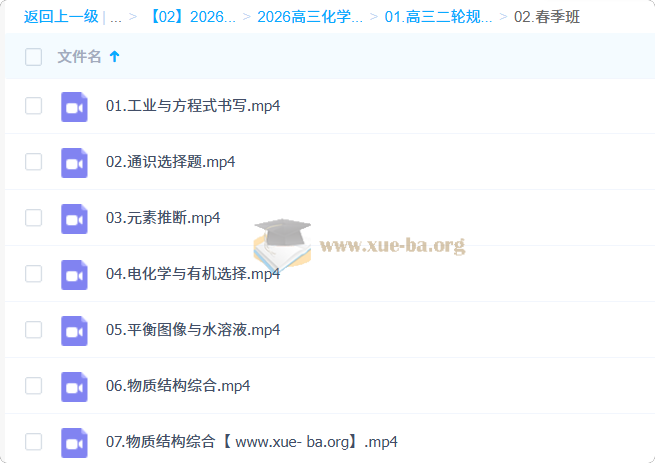Open the file 05.平衡图像与水溶液.mp4
The width and height of the screenshot is (655, 463).
click(193, 330)
